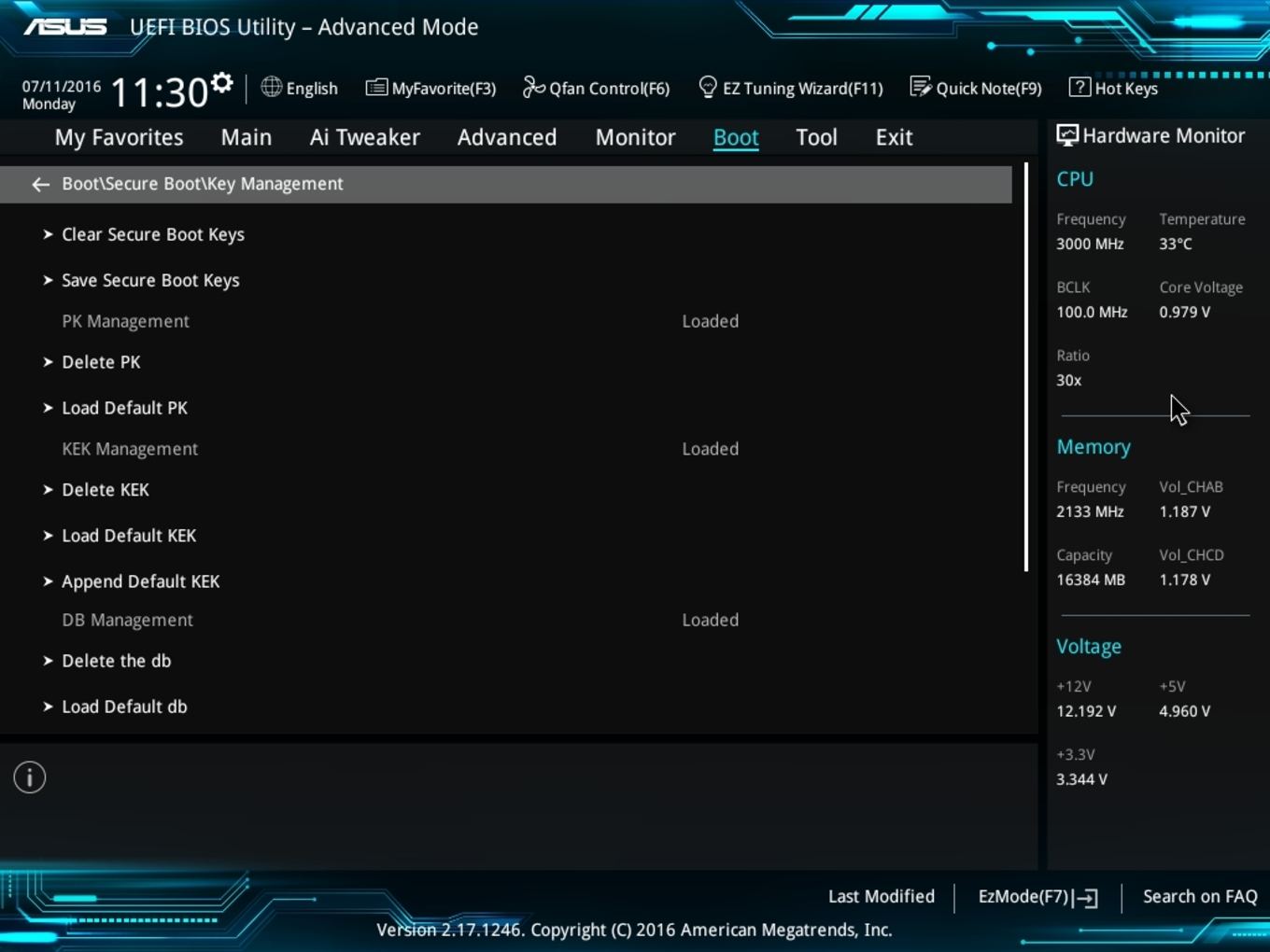The width and height of the screenshot is (1270, 952).
Task: Open time settings gear icon beside the clock
Action: (x=222, y=83)
